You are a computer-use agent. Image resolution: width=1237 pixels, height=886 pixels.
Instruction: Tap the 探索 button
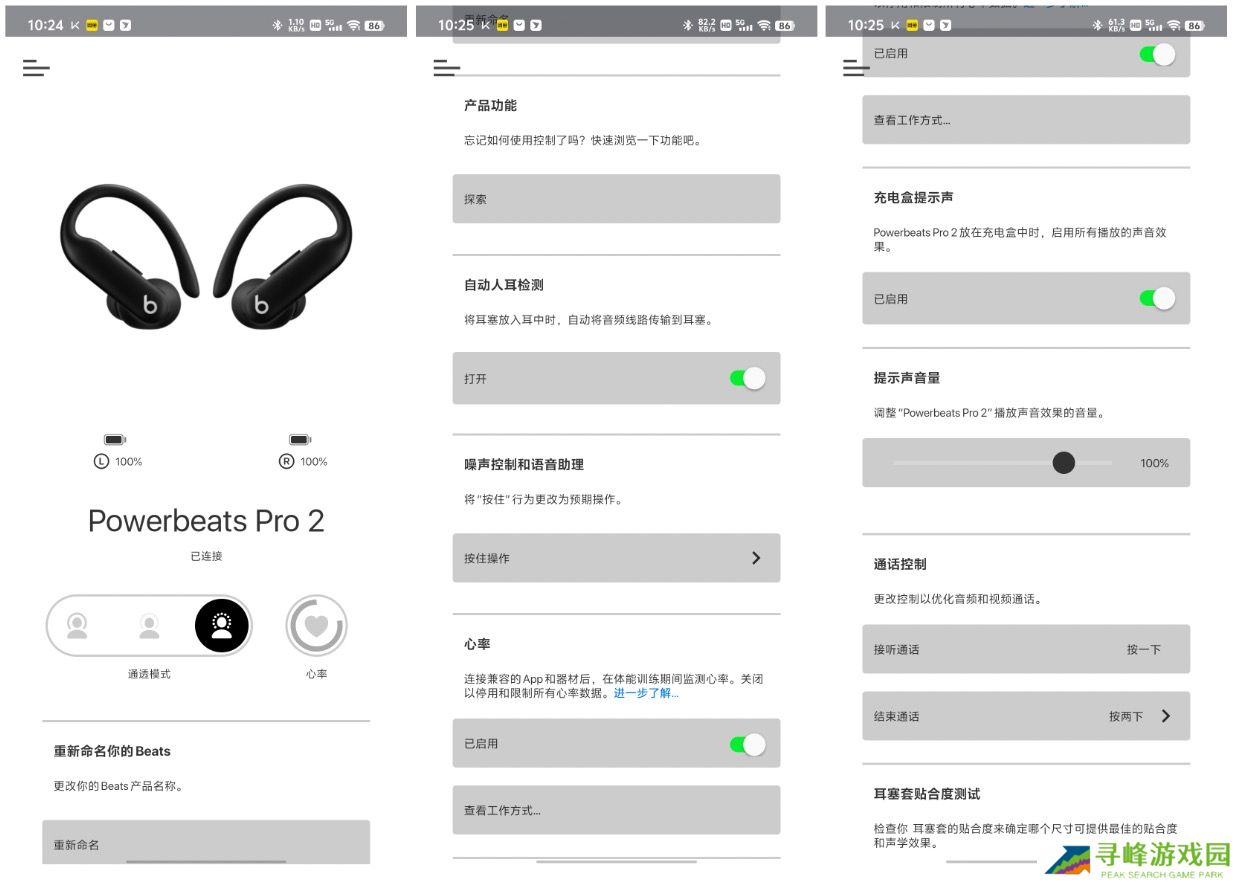[x=616, y=199]
